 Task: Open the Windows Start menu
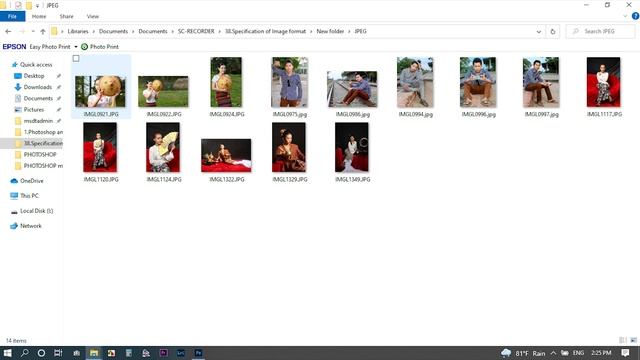(7, 353)
